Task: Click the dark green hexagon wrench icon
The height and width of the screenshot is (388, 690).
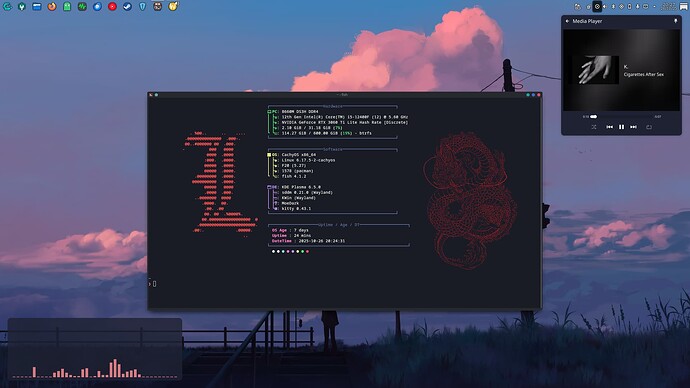Action: point(22,6)
